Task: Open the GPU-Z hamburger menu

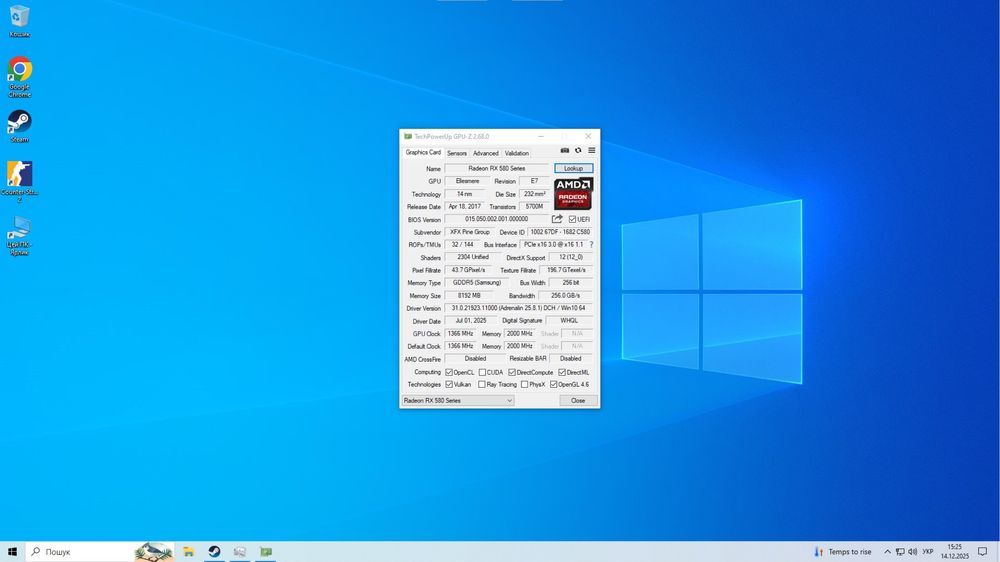Action: tap(592, 151)
